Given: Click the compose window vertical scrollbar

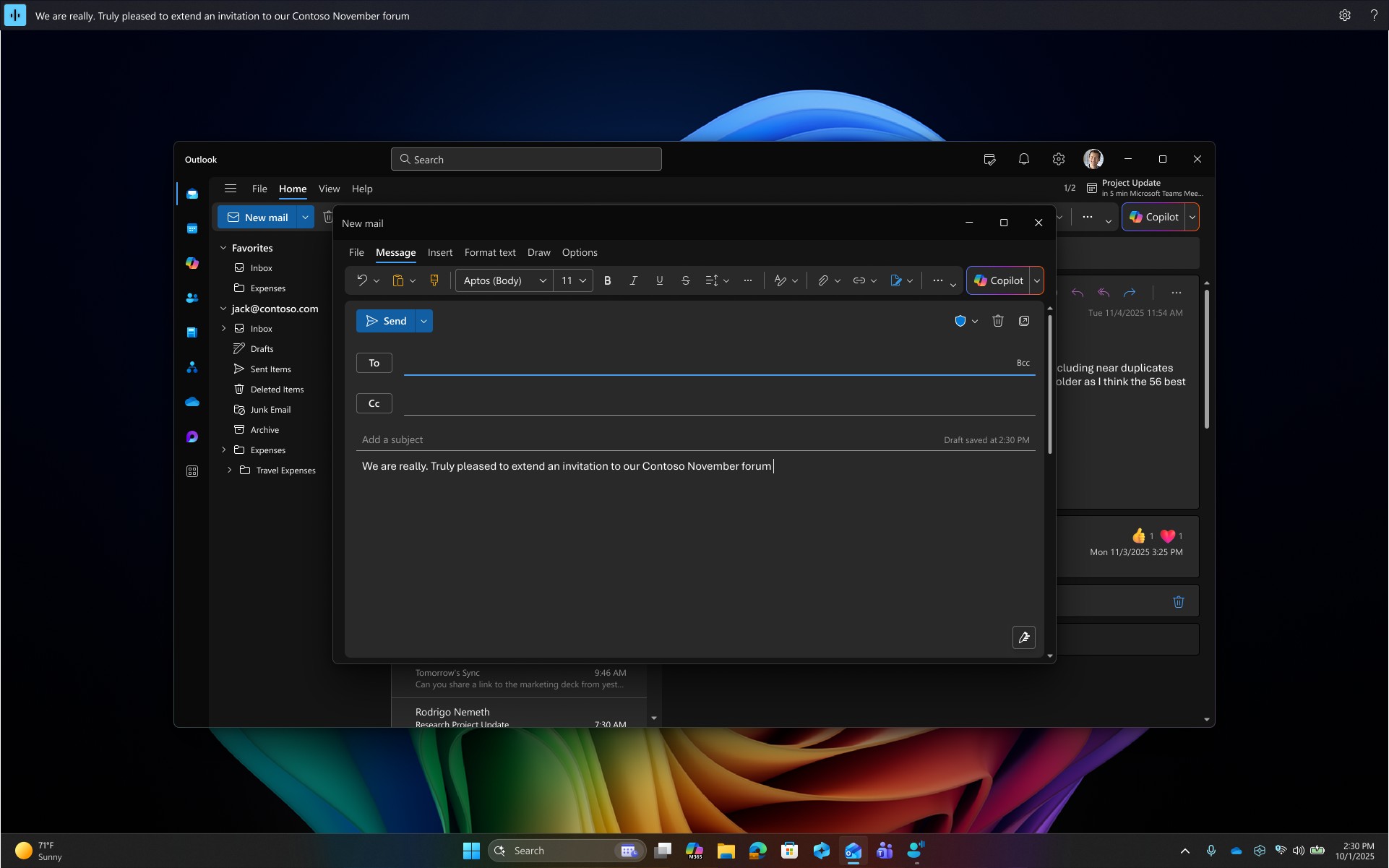Looking at the screenshot, I should 1049,383.
